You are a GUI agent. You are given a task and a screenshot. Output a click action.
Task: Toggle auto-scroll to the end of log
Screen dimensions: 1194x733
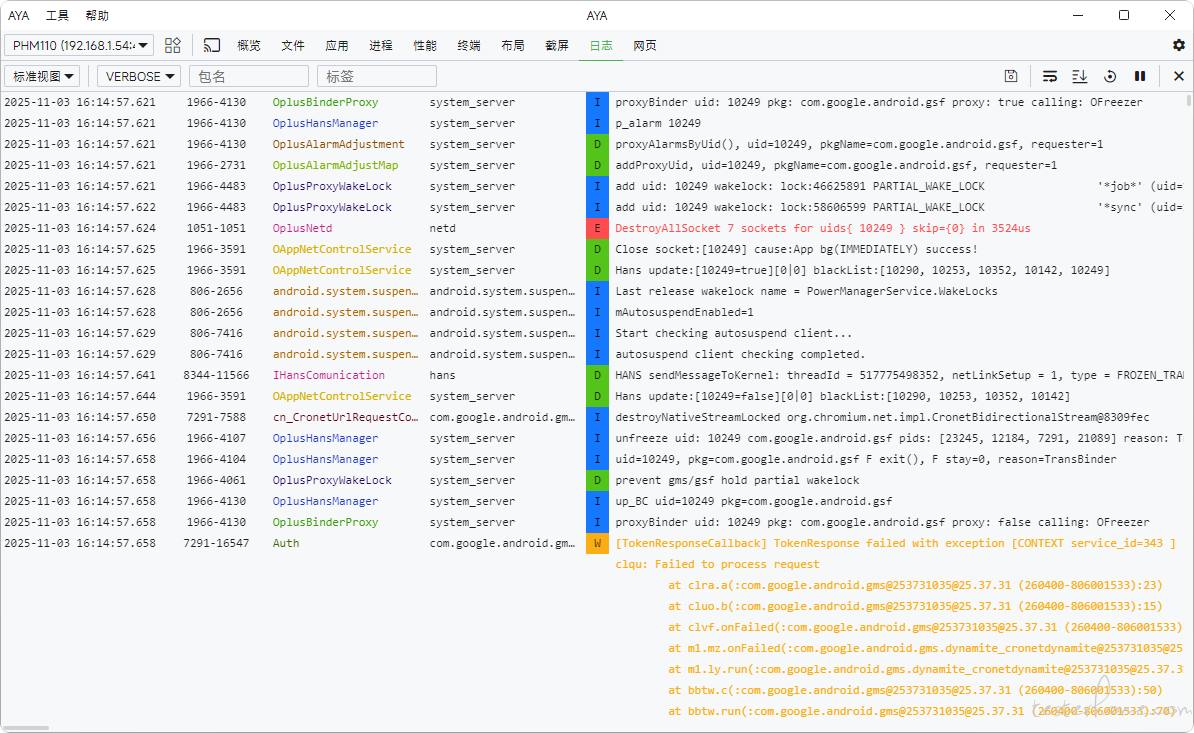click(1080, 76)
